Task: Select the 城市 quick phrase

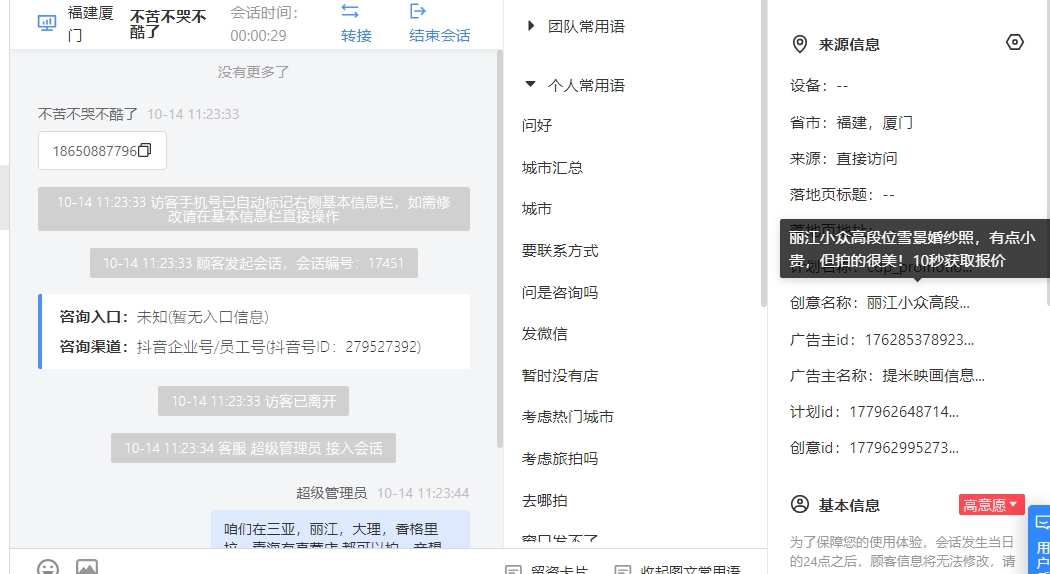Action: pyautogui.click(x=537, y=209)
